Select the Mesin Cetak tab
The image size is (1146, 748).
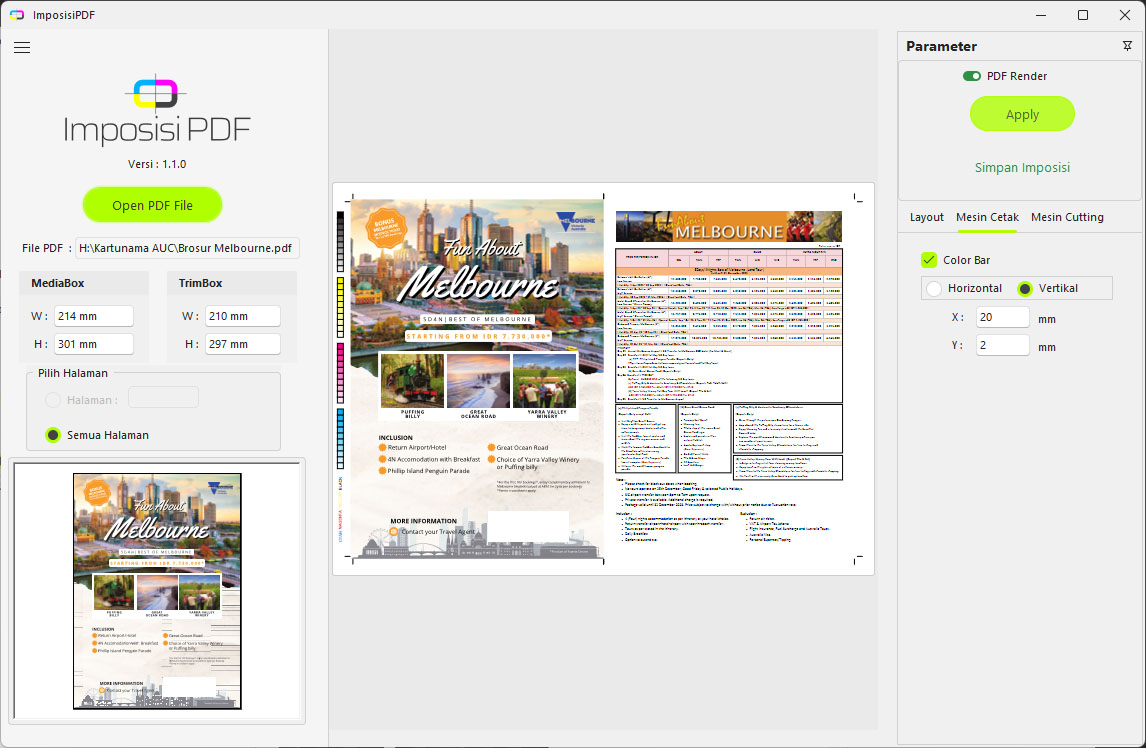point(987,217)
